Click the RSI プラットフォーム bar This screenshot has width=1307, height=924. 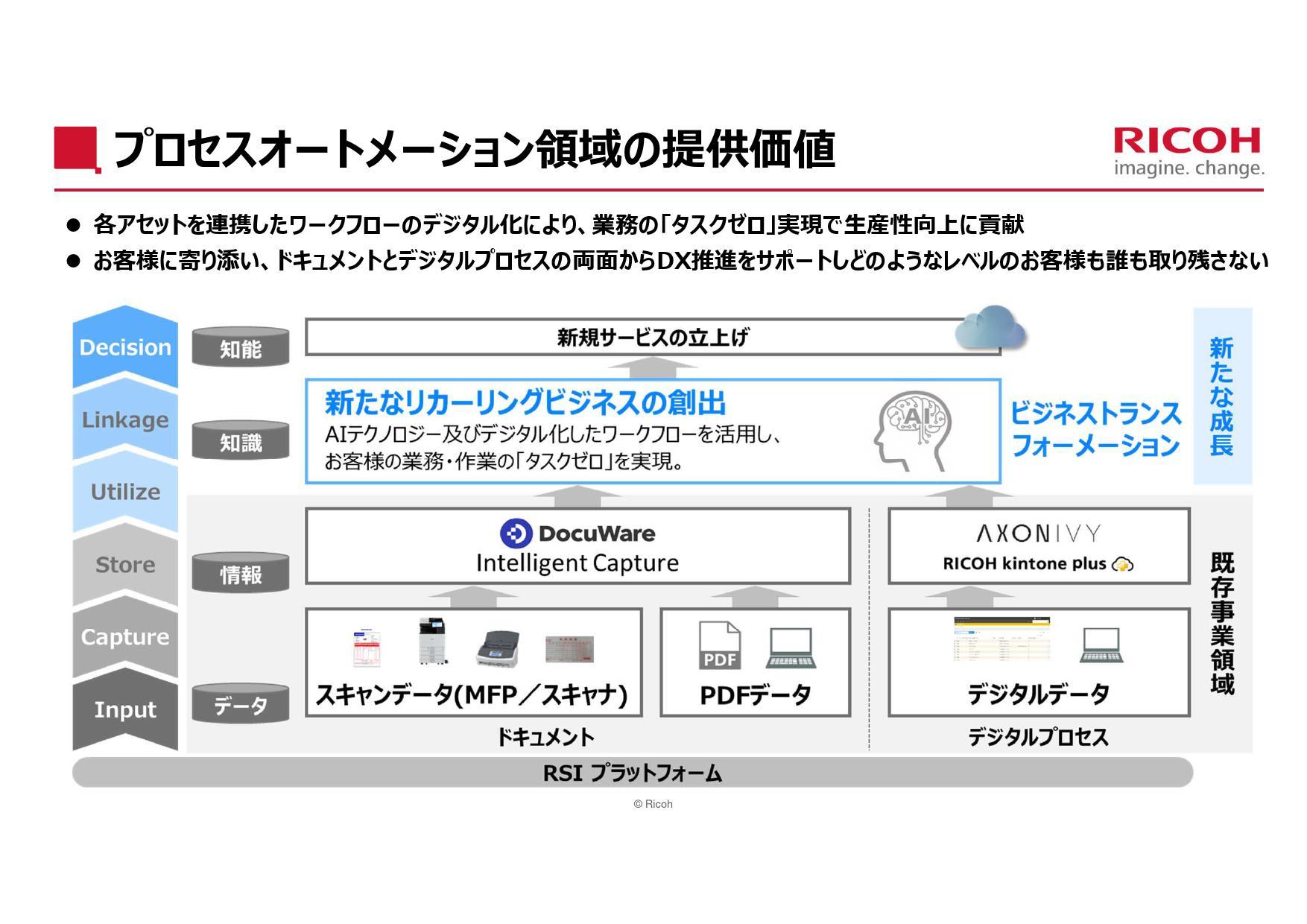633,773
